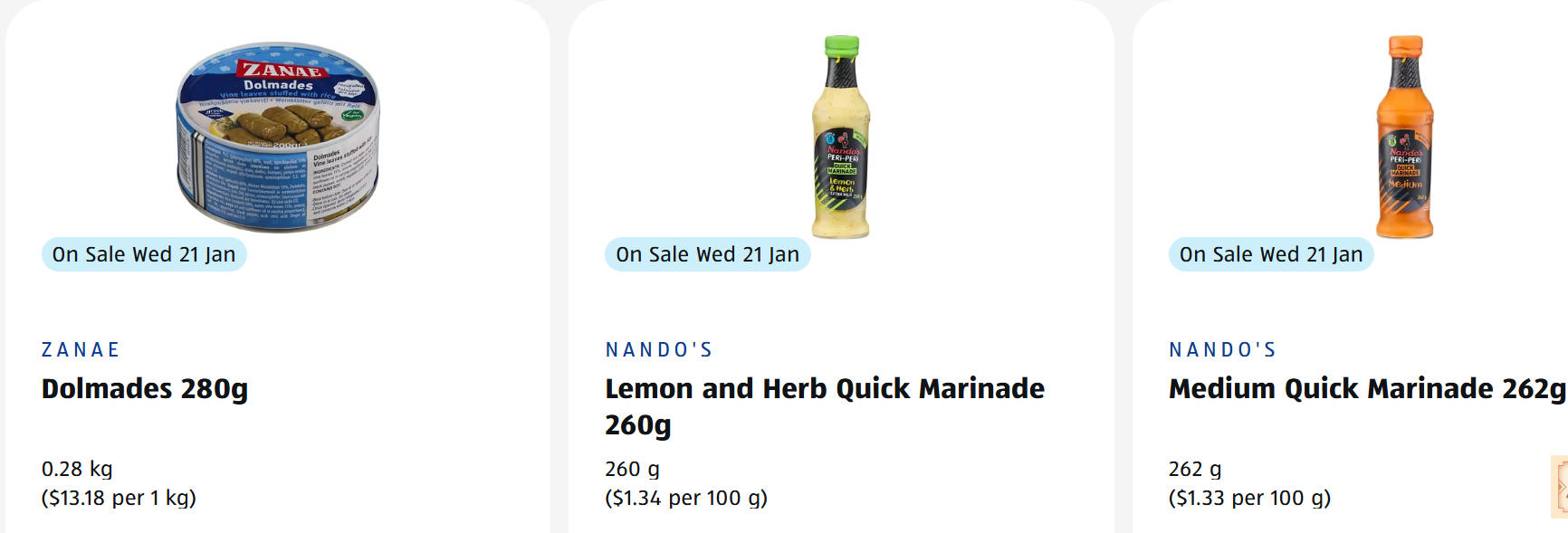Click the 260 g size label
1568x533 pixels.
[x=632, y=469]
